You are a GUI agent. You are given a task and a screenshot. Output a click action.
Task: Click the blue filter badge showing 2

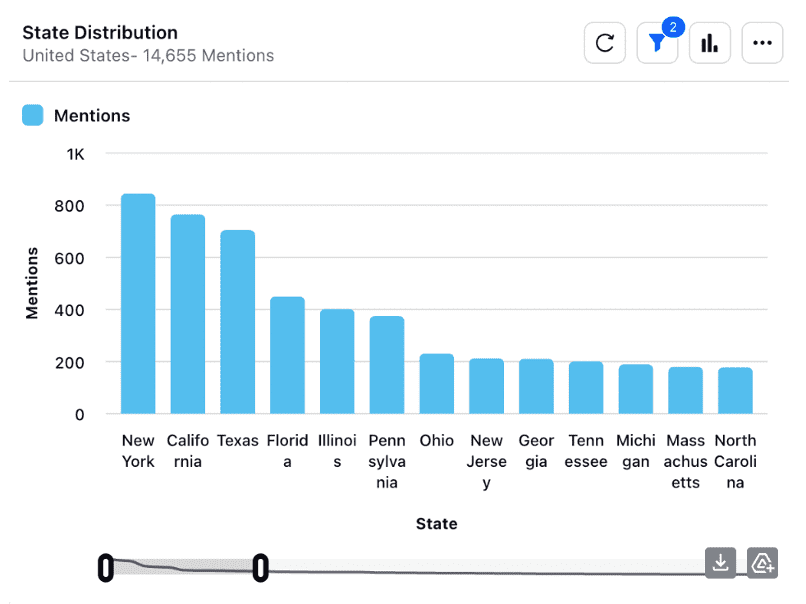(671, 28)
